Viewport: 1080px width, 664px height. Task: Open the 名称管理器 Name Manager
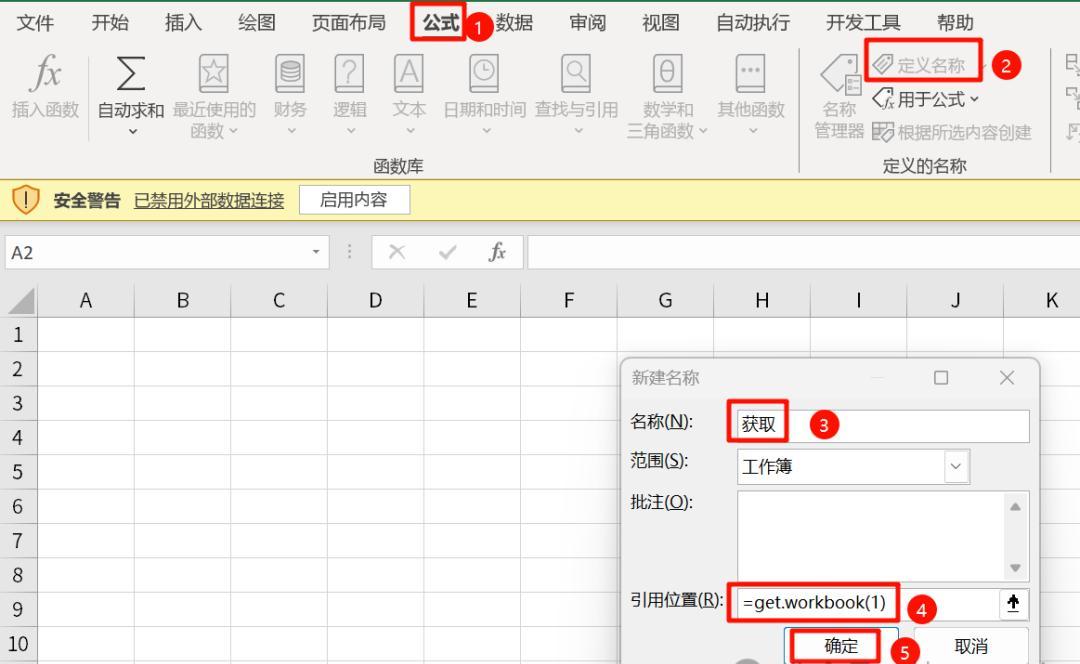(840, 96)
